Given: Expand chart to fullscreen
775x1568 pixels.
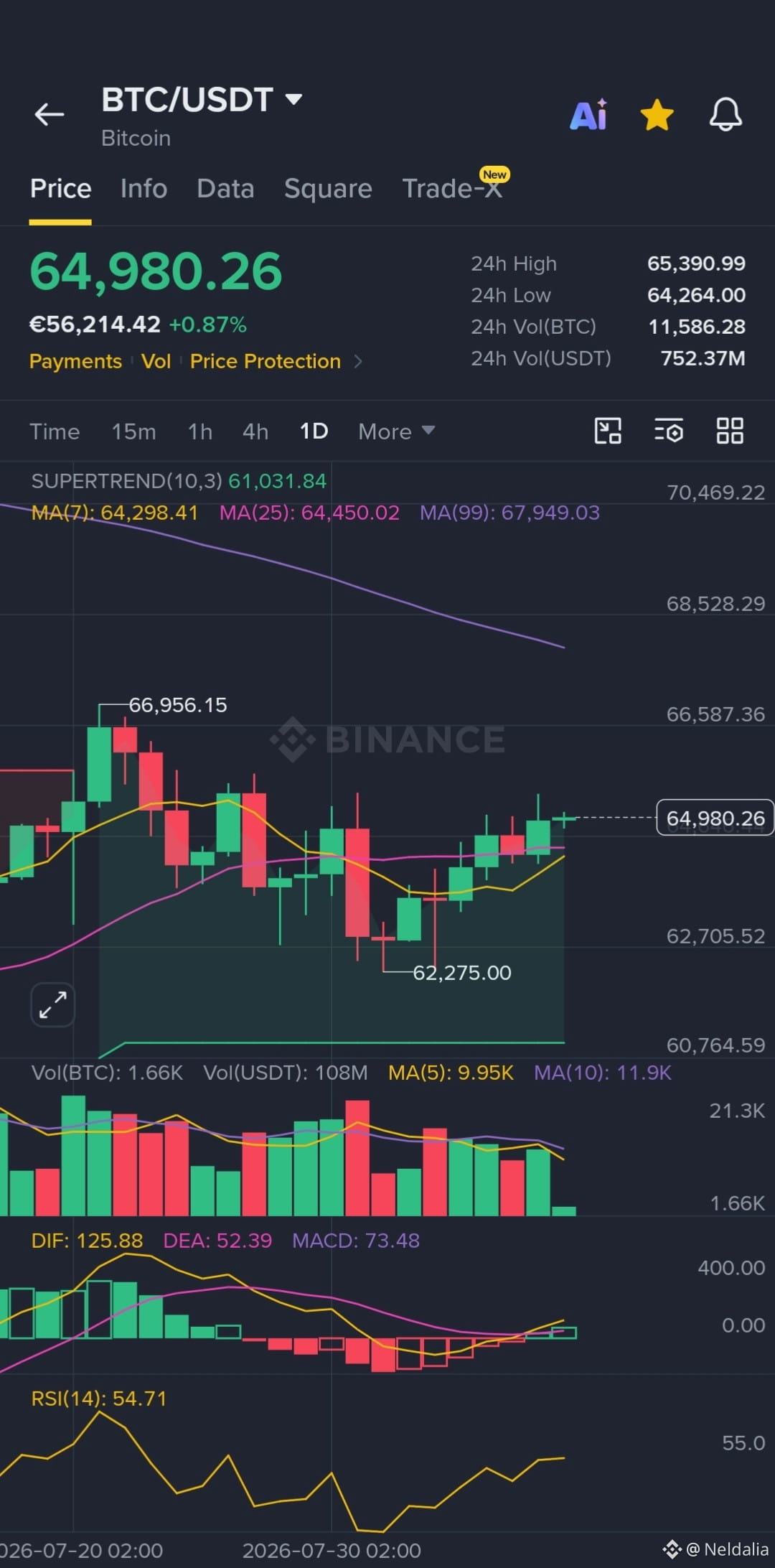Looking at the screenshot, I should tap(53, 1004).
